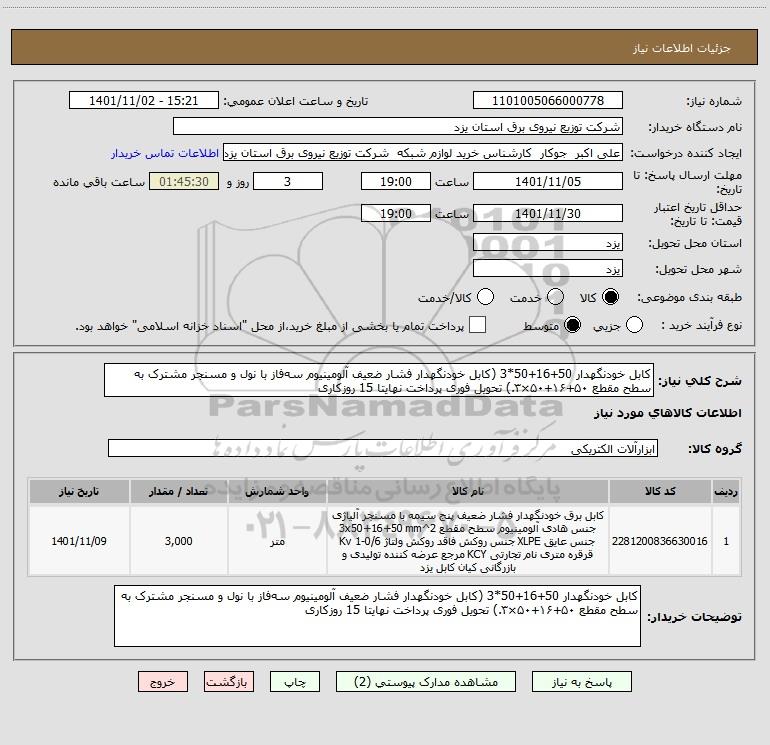Click the response deadline date 1401/11/05 field

tap(548, 182)
